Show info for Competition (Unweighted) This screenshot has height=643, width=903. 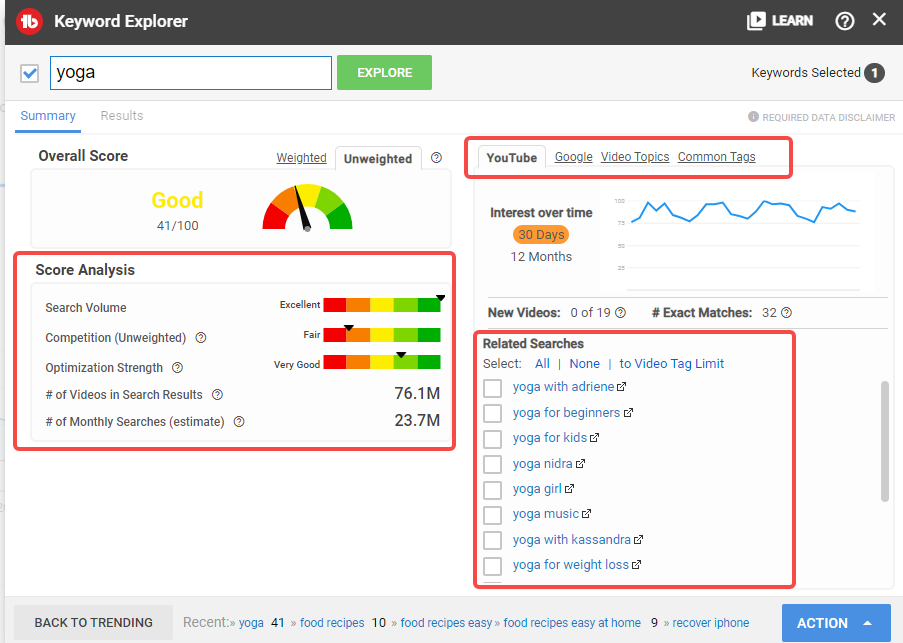pos(201,337)
